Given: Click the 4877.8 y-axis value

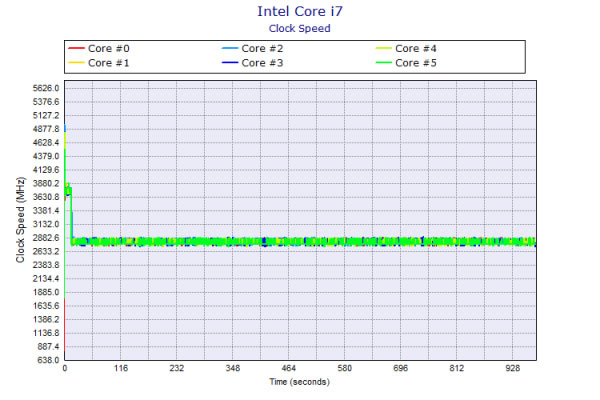Looking at the screenshot, I should coord(46,129).
